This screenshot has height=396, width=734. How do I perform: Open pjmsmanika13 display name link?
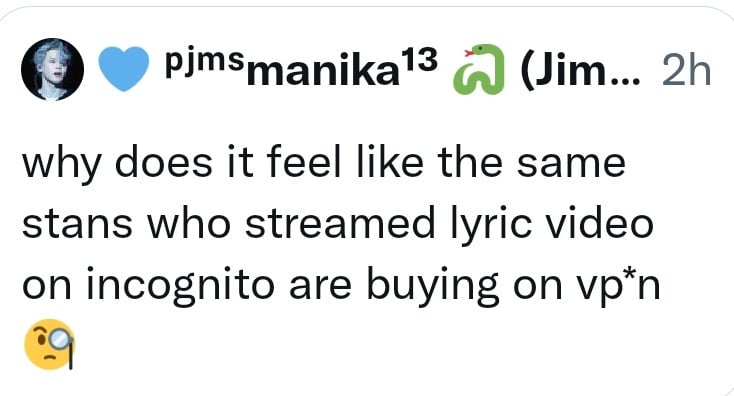pyautogui.click(x=301, y=68)
